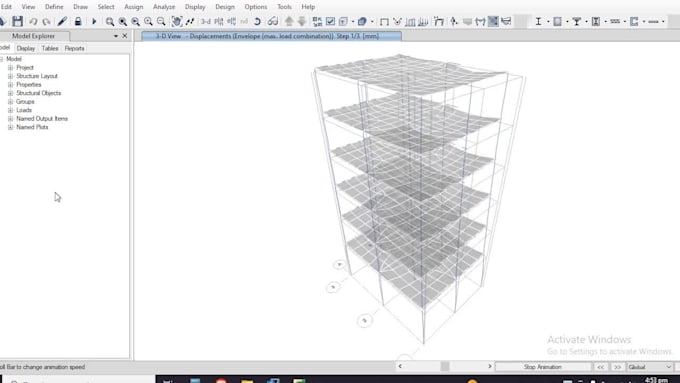Image resolution: width=680 pixels, height=383 pixels.
Task: Click the animation speed right arrow
Action: point(490,367)
